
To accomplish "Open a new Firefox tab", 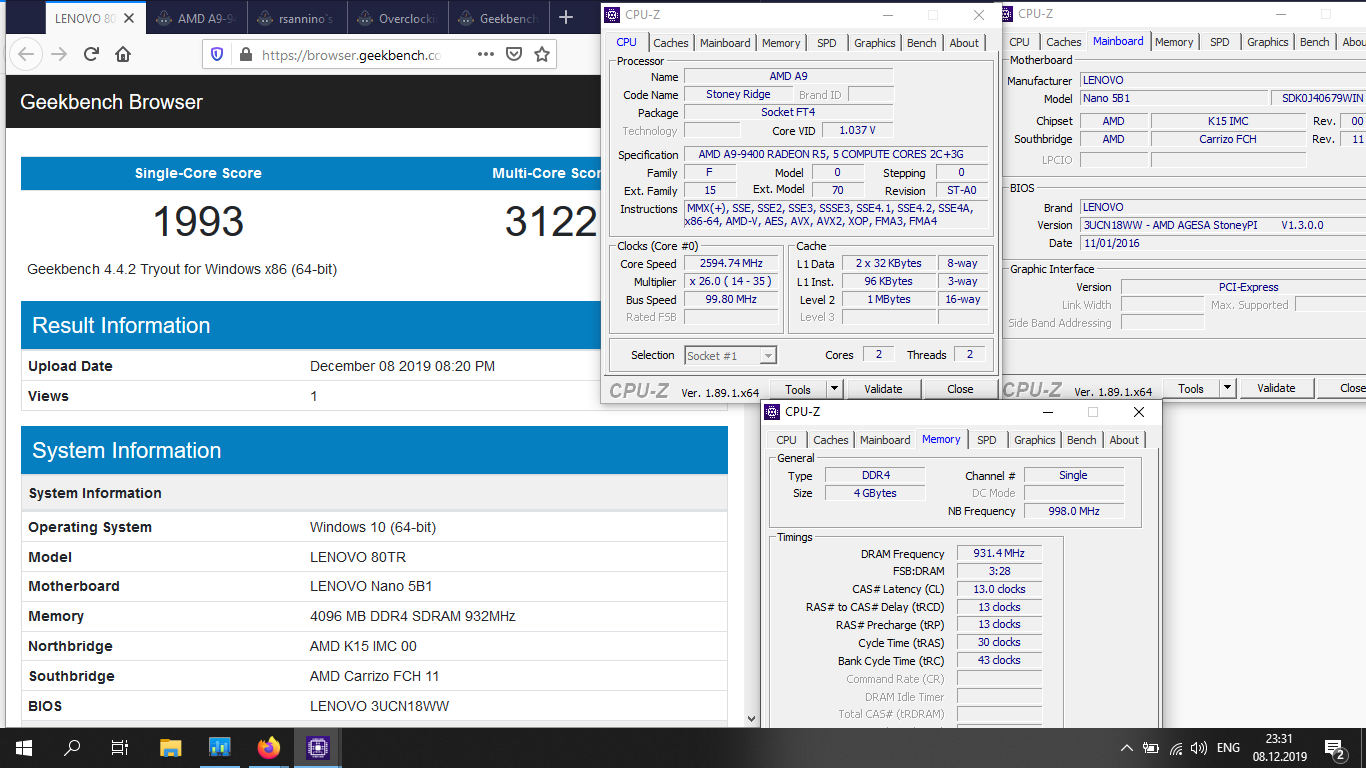I will 566,17.
